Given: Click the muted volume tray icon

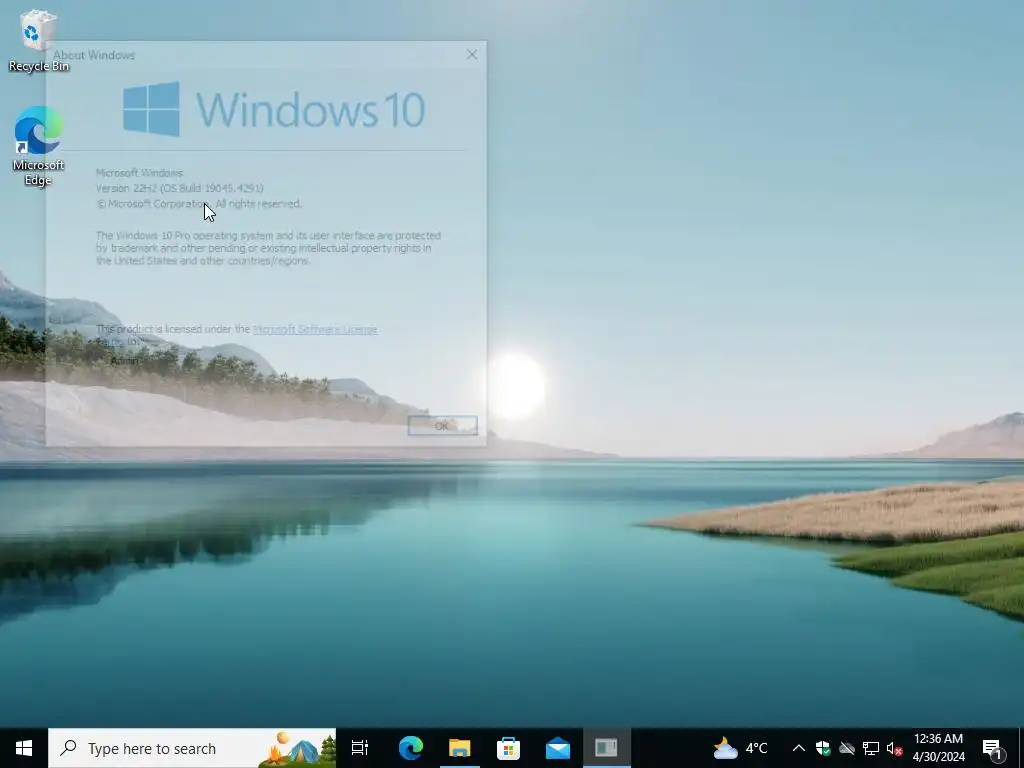Looking at the screenshot, I should tap(894, 748).
